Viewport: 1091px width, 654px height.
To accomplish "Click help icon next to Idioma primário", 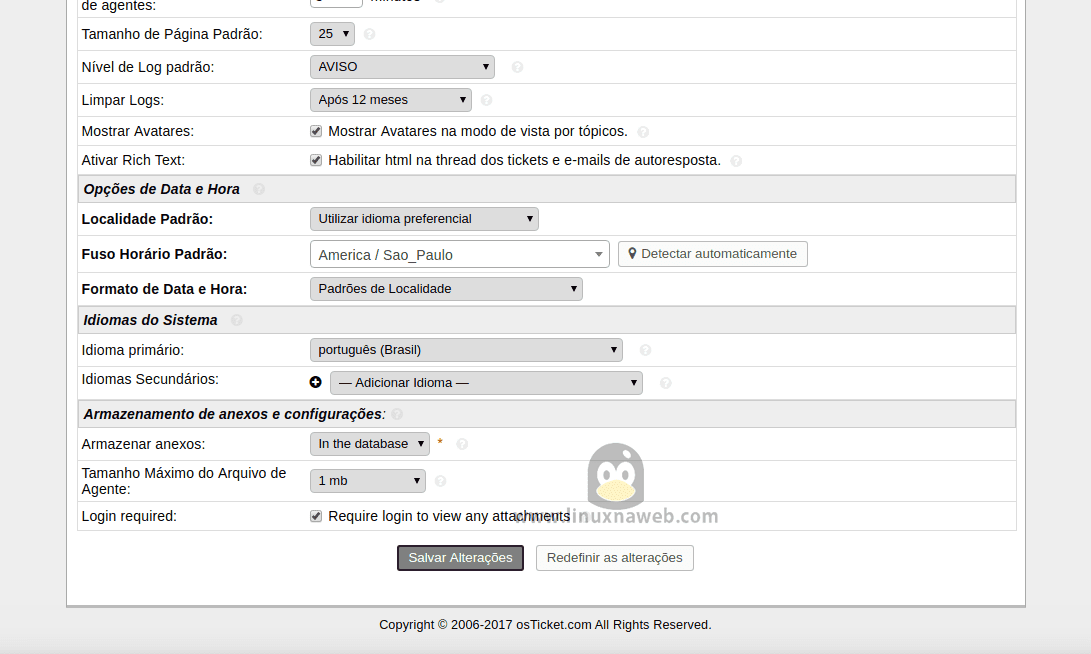I will (x=645, y=350).
